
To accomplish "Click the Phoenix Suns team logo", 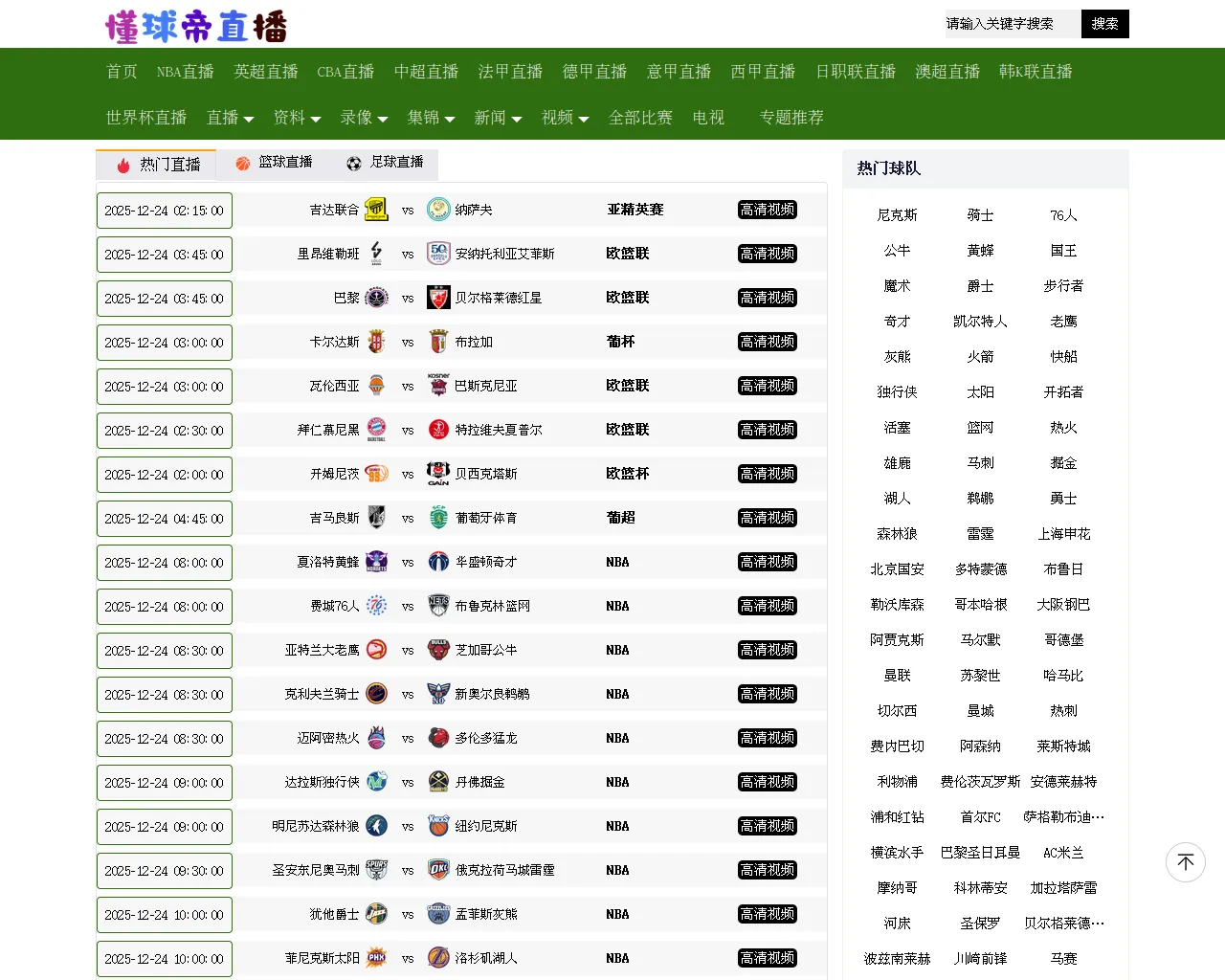I will click(376, 958).
